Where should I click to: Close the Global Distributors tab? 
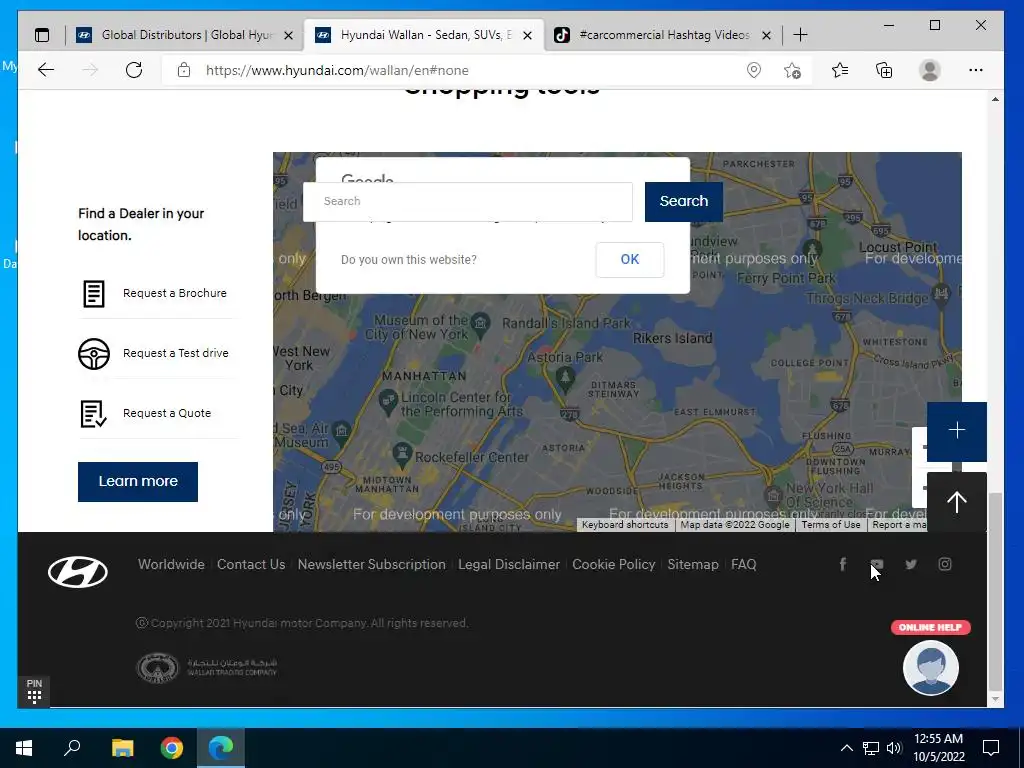289,35
